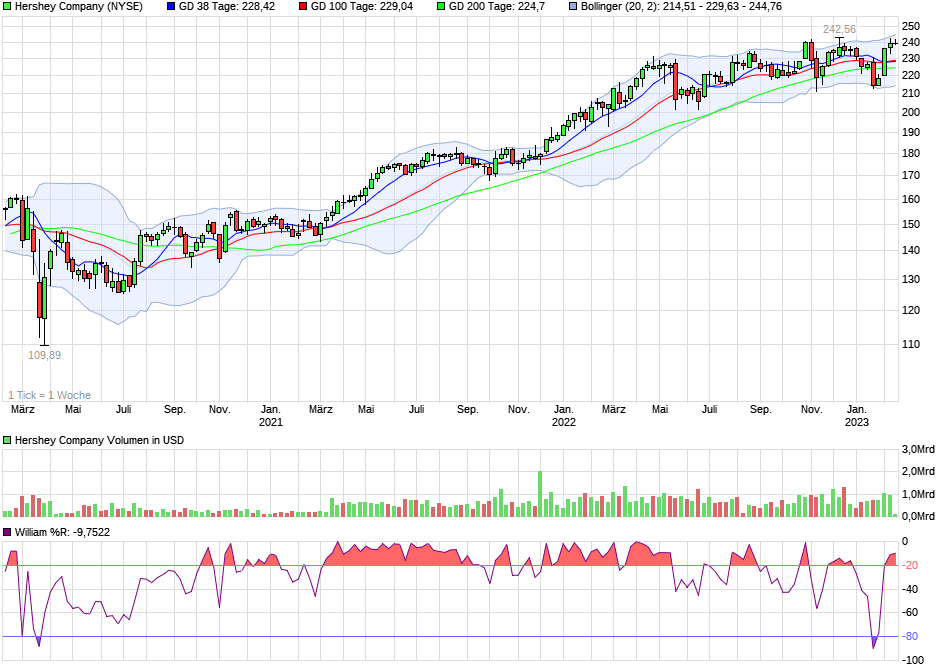940x670 pixels.
Task: Click the 2,0Mrd volume axis label
Action: click(x=918, y=472)
